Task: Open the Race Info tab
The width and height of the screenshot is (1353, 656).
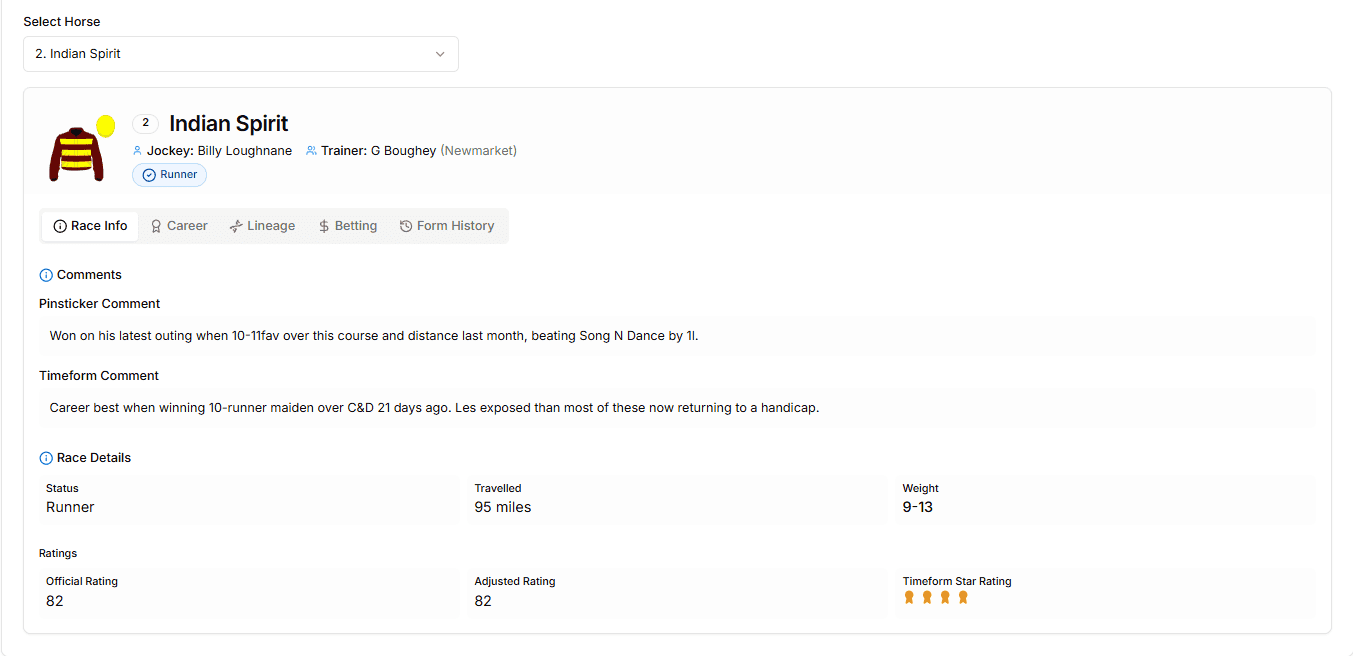Action: coord(90,226)
